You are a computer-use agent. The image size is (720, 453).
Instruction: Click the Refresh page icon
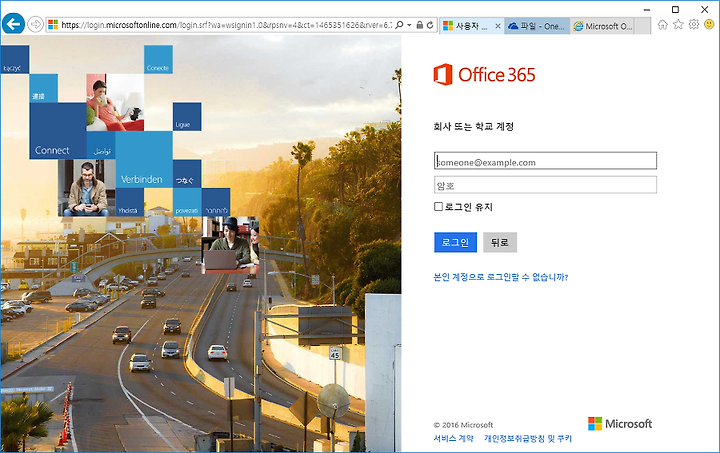point(430,25)
